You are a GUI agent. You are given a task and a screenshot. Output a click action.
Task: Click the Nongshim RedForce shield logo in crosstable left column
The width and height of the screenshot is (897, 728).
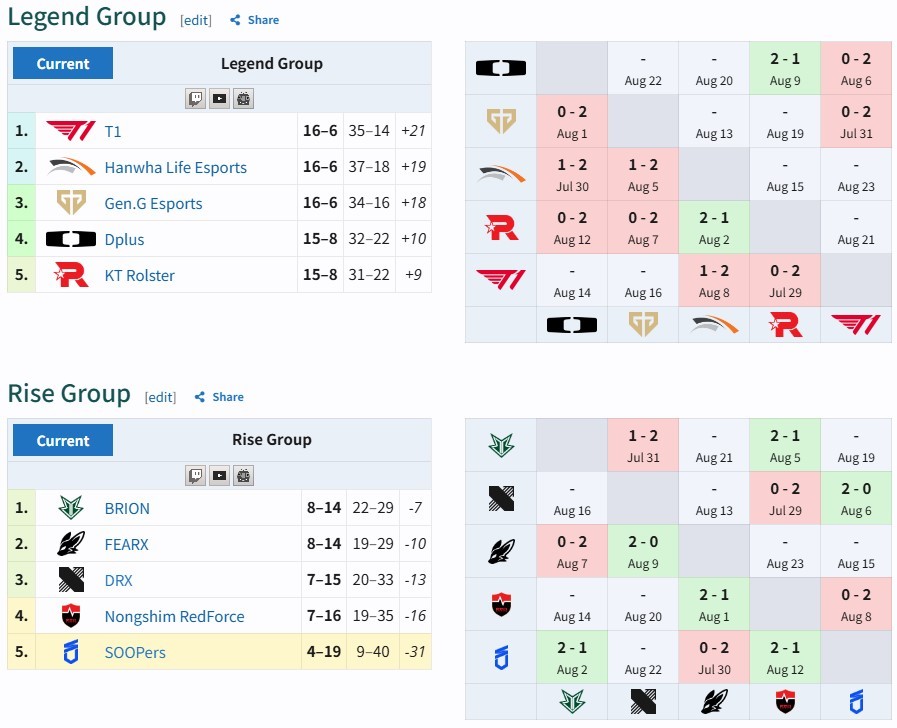[501, 604]
